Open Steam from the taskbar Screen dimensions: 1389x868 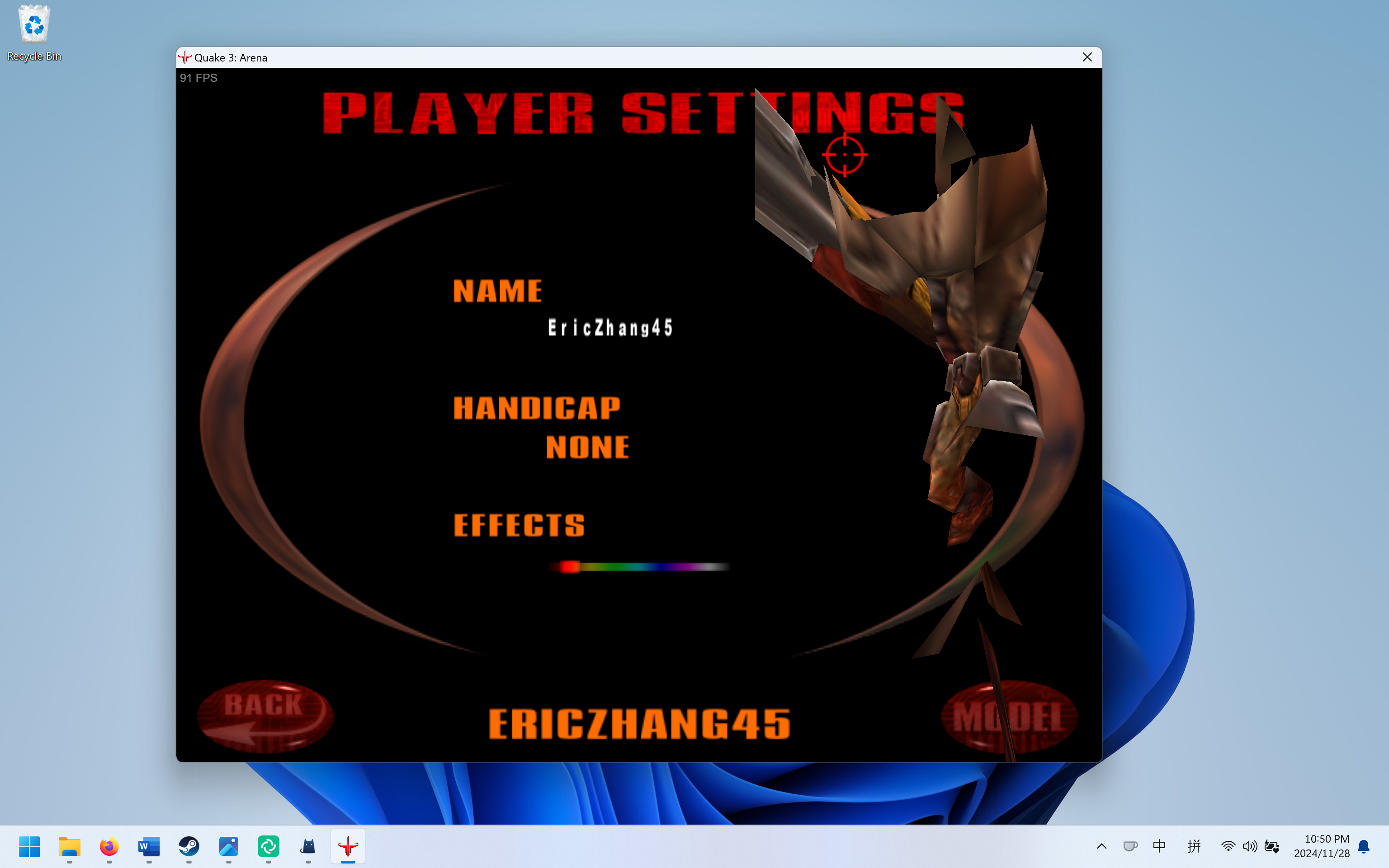pyautogui.click(x=189, y=846)
